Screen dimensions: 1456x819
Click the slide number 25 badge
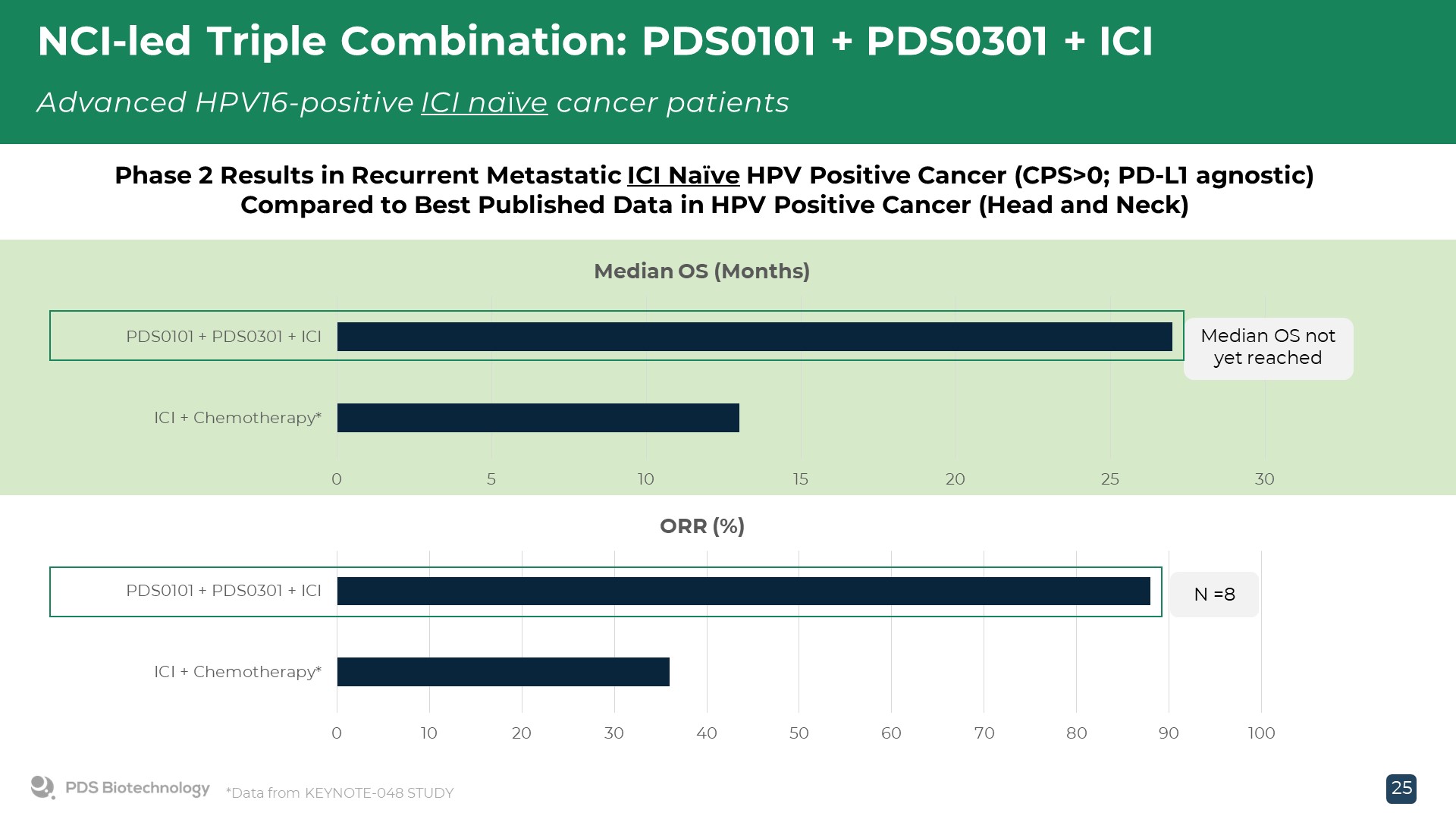pyautogui.click(x=1401, y=789)
